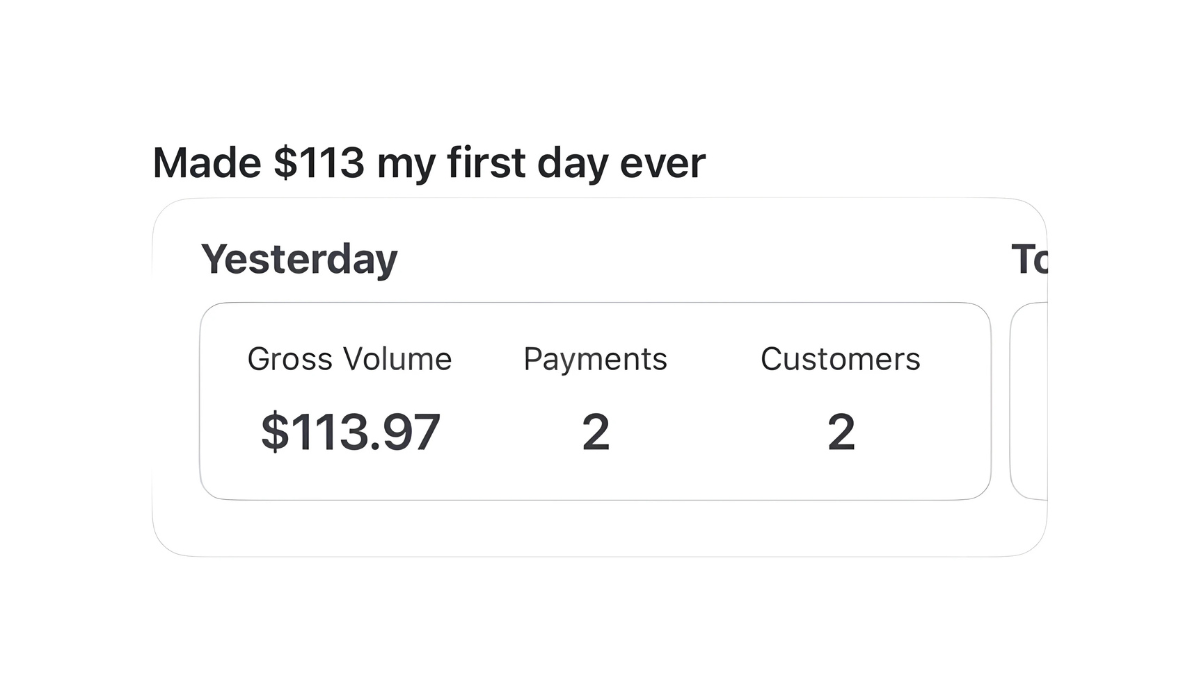The height and width of the screenshot is (700, 1200).
Task: Open the post title "Made $113 my first day ever"
Action: tap(428, 163)
